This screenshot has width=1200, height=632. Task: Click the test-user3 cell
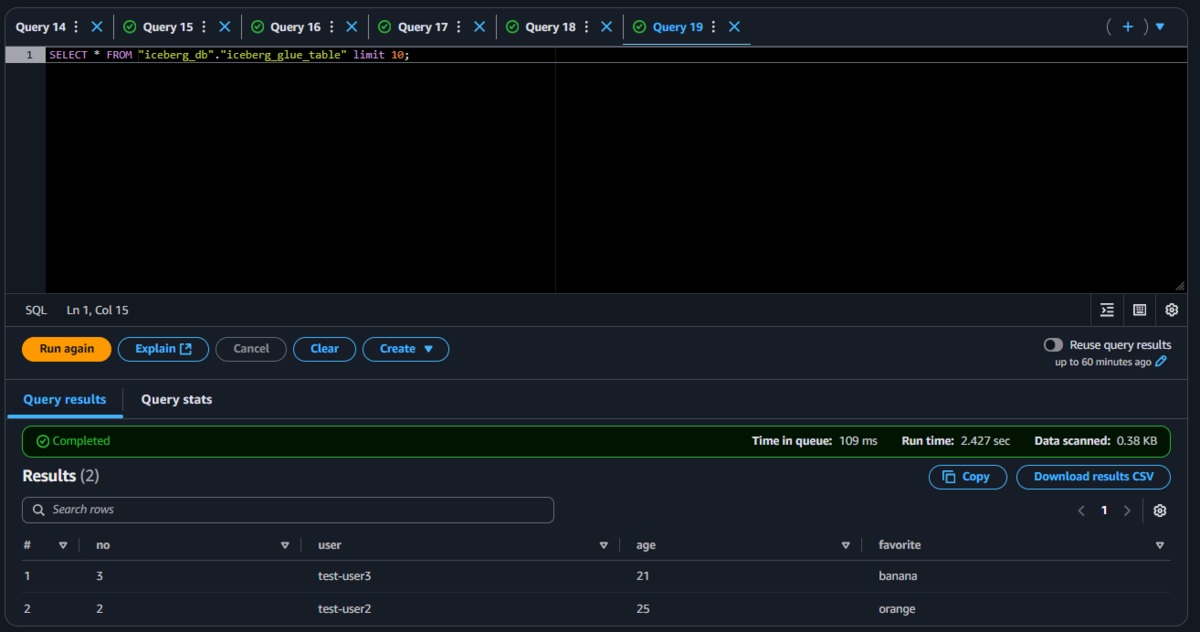344,576
